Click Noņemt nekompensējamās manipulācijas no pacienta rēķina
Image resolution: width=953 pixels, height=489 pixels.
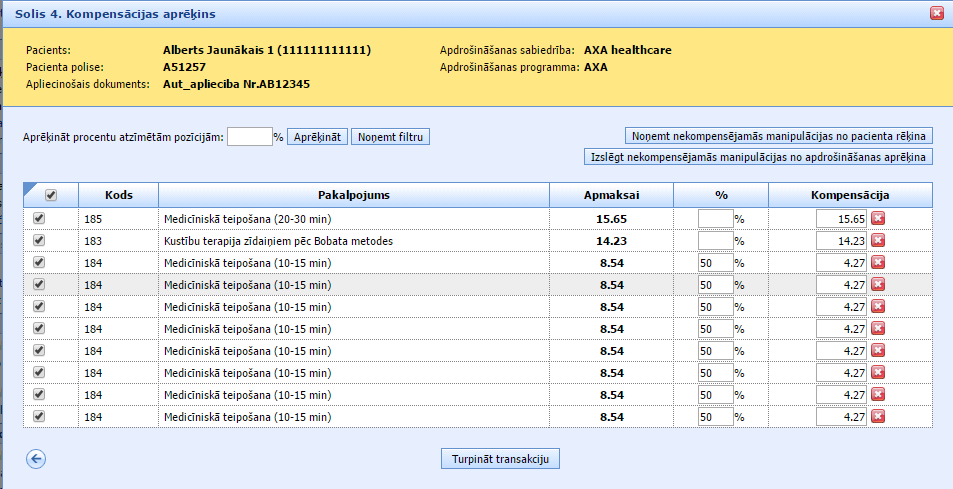point(778,136)
